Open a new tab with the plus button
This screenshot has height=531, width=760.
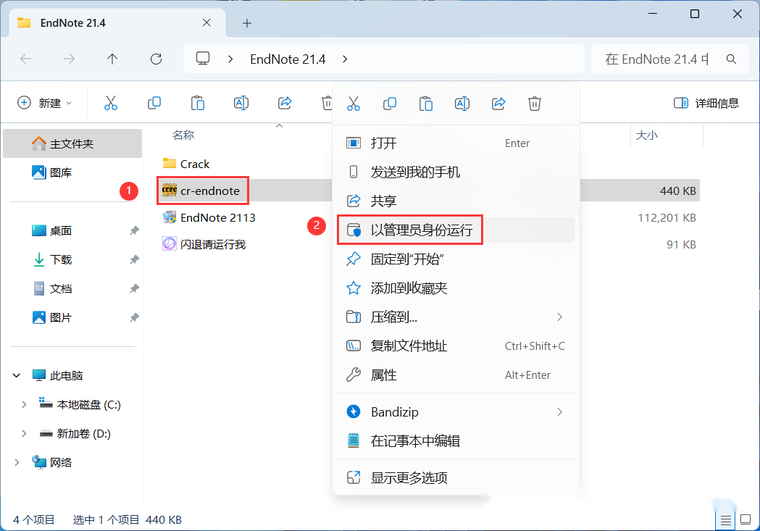click(247, 23)
